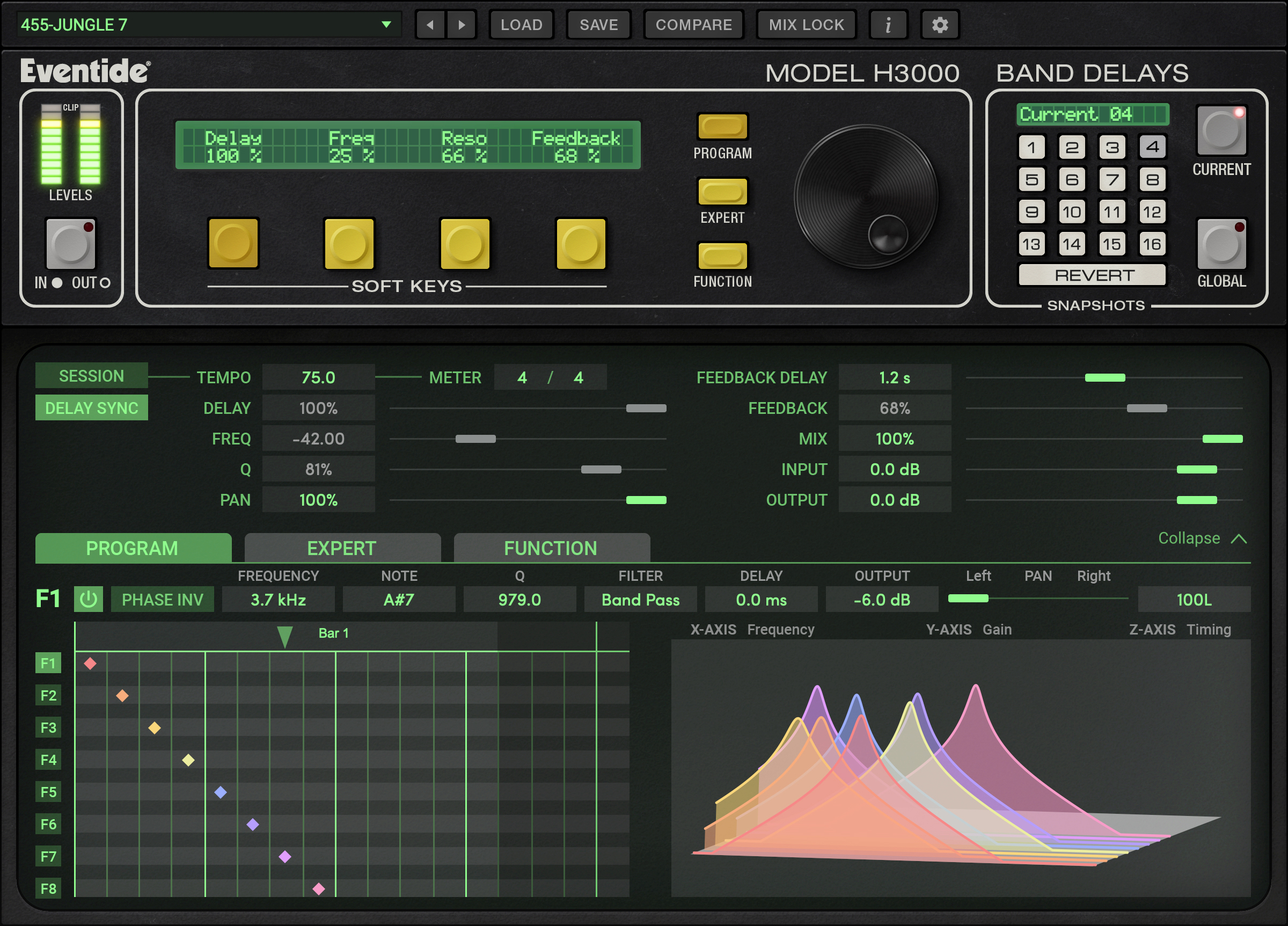Toggle the GLOBAL snapshot button
Viewport: 1288px width, 926px height.
(x=1221, y=244)
